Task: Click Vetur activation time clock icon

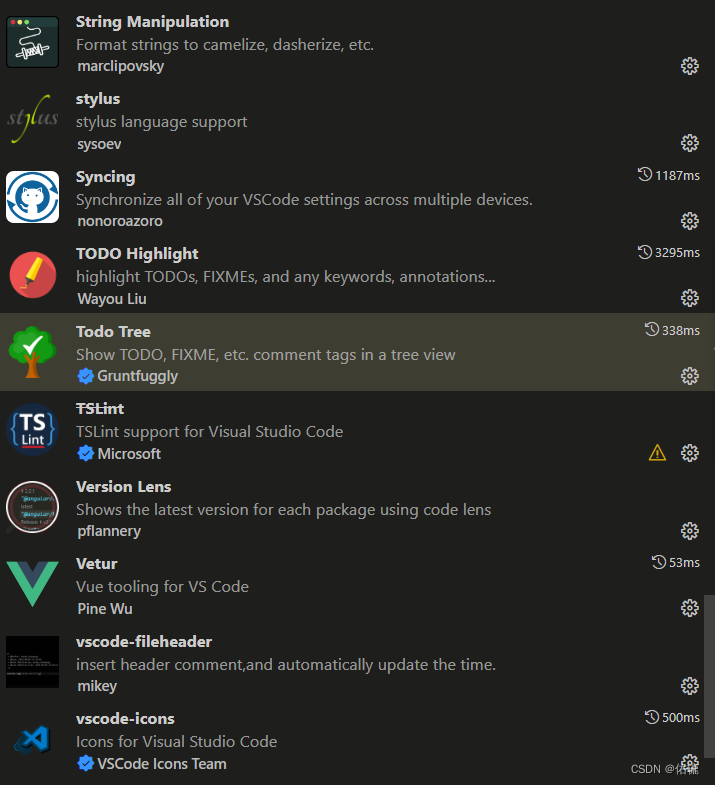Action: point(659,562)
